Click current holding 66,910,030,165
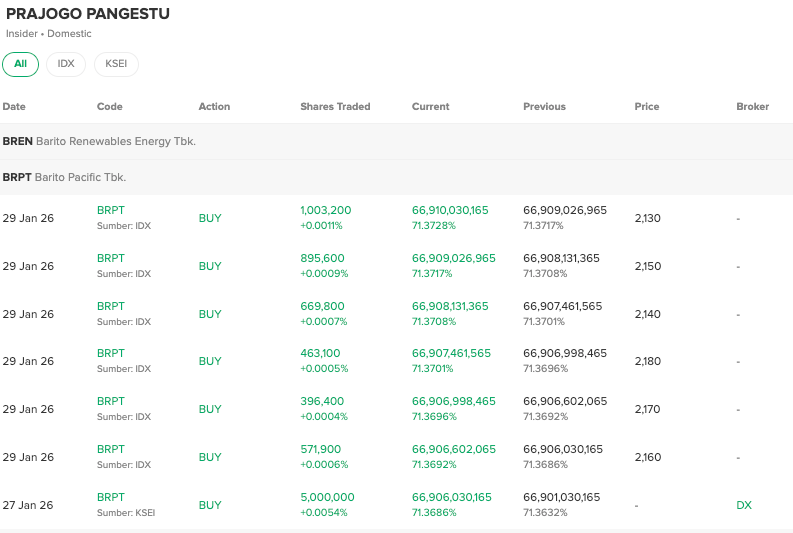The image size is (793, 533). pyautogui.click(x=450, y=210)
